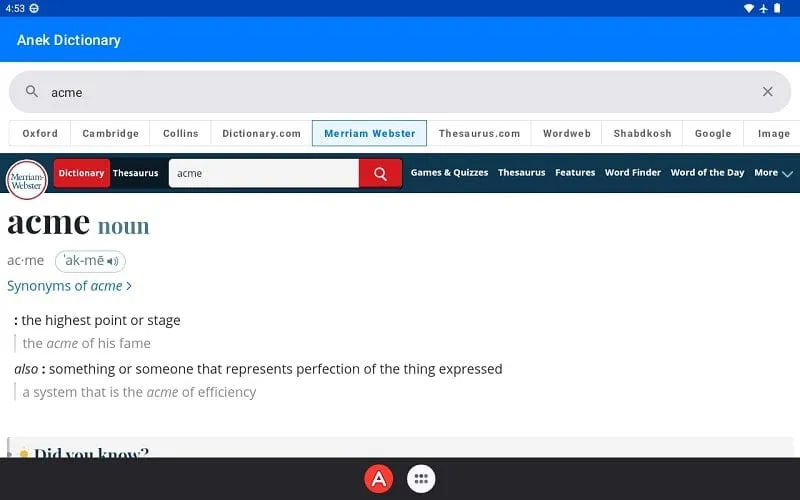The width and height of the screenshot is (800, 500).
Task: Switch to the Thesaurus.com tab
Action: click(x=479, y=133)
